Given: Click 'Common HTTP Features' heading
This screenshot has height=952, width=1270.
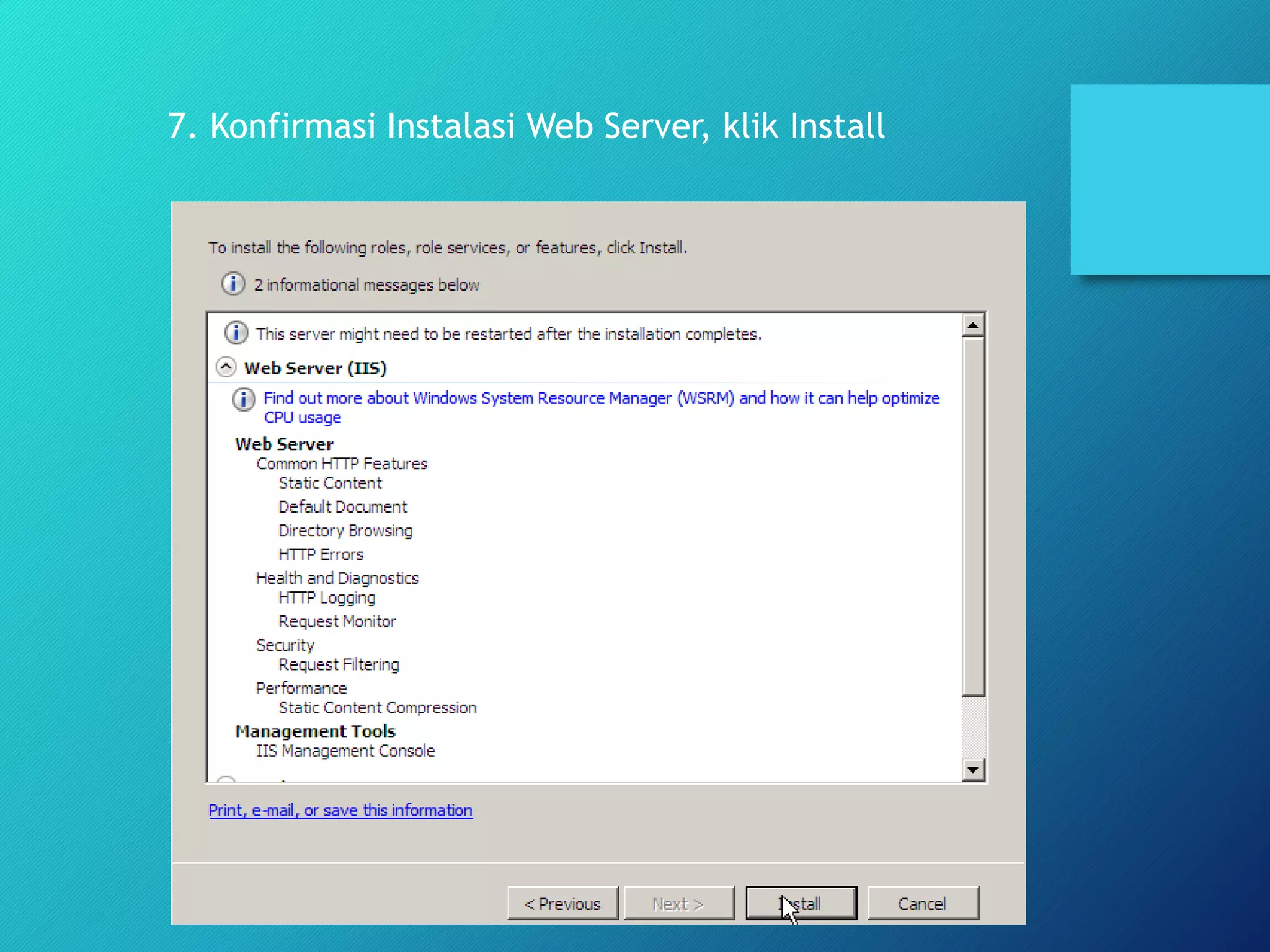Looking at the screenshot, I should 342,464.
